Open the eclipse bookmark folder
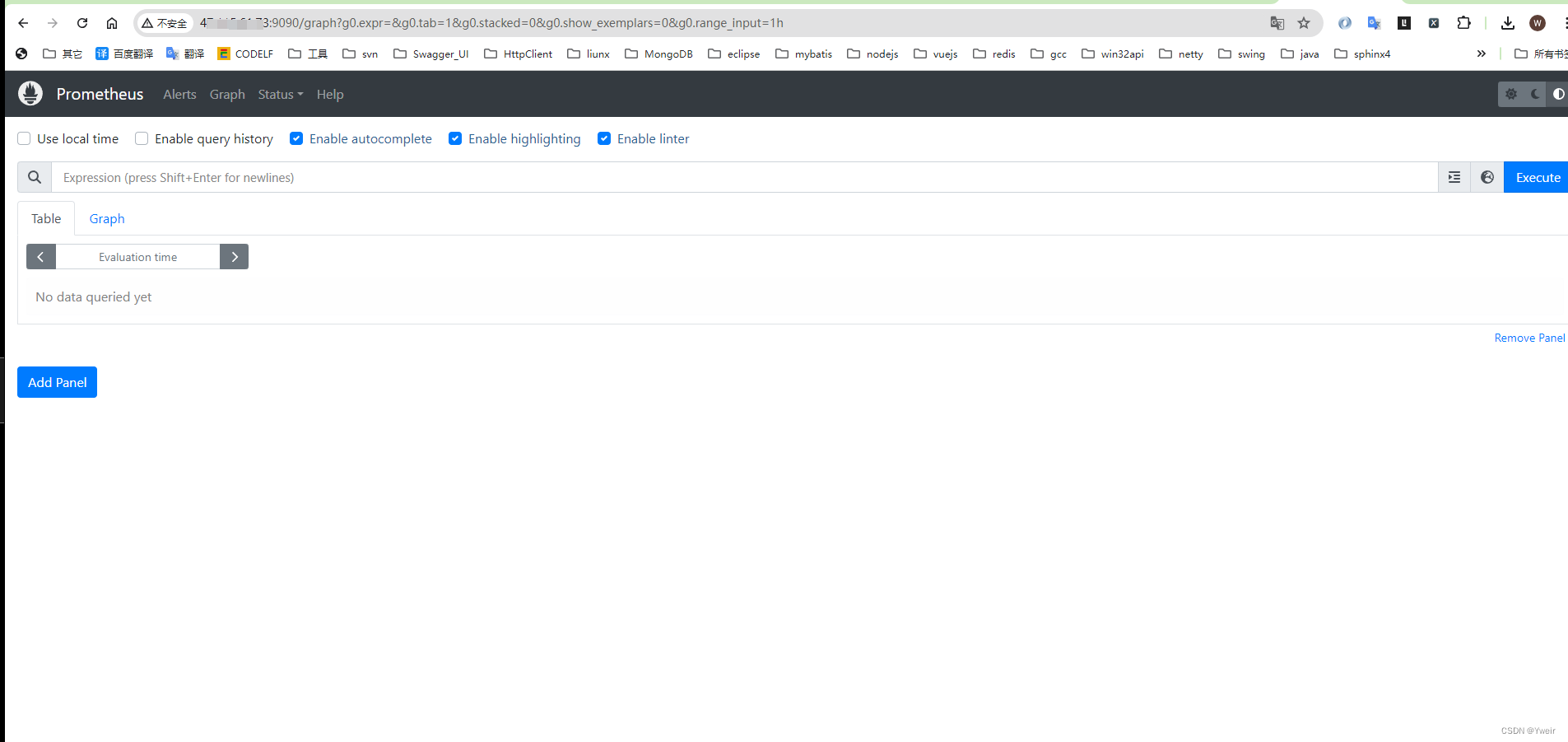This screenshot has height=742, width=1568. [733, 54]
